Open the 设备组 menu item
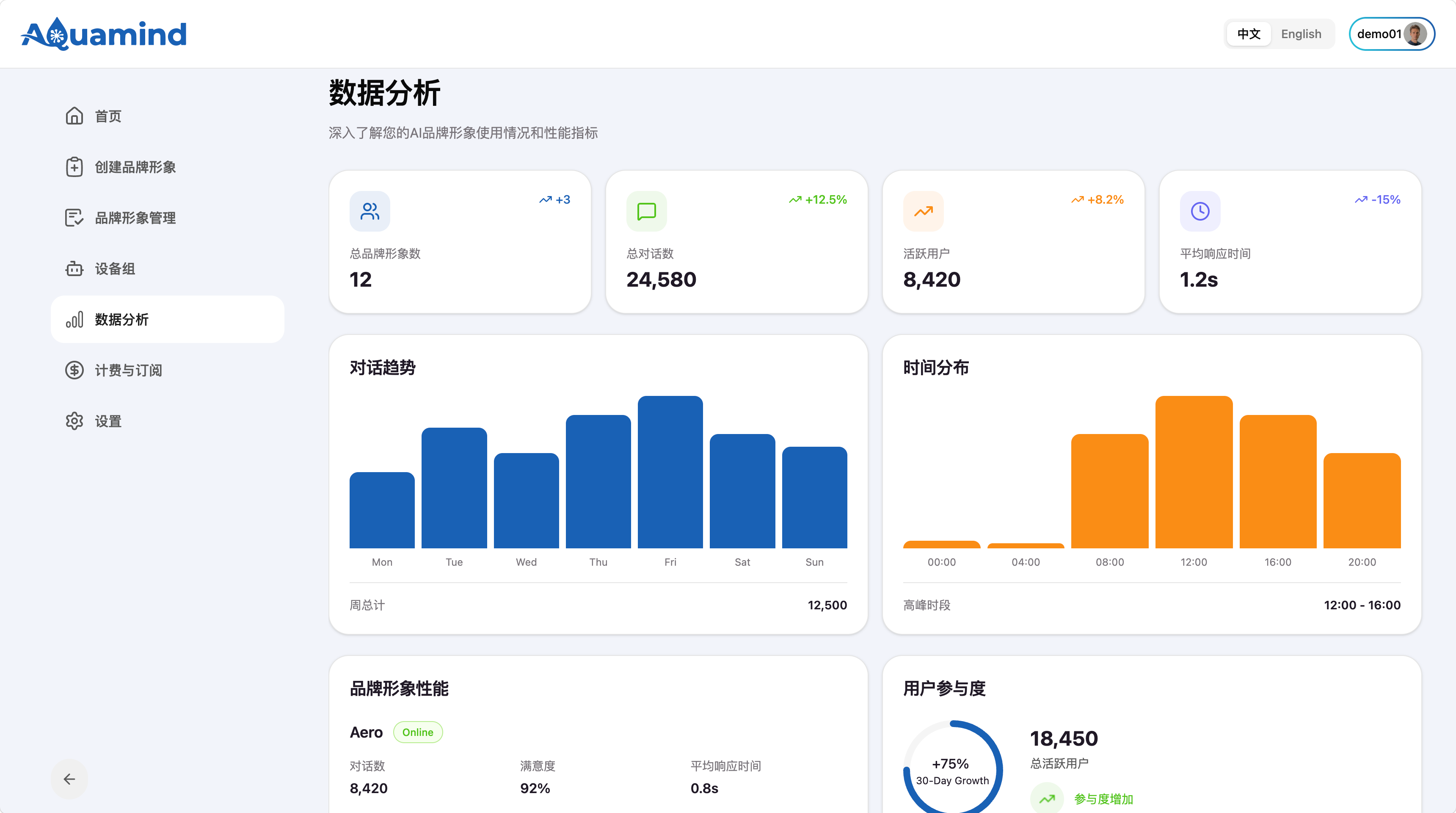 coord(167,268)
